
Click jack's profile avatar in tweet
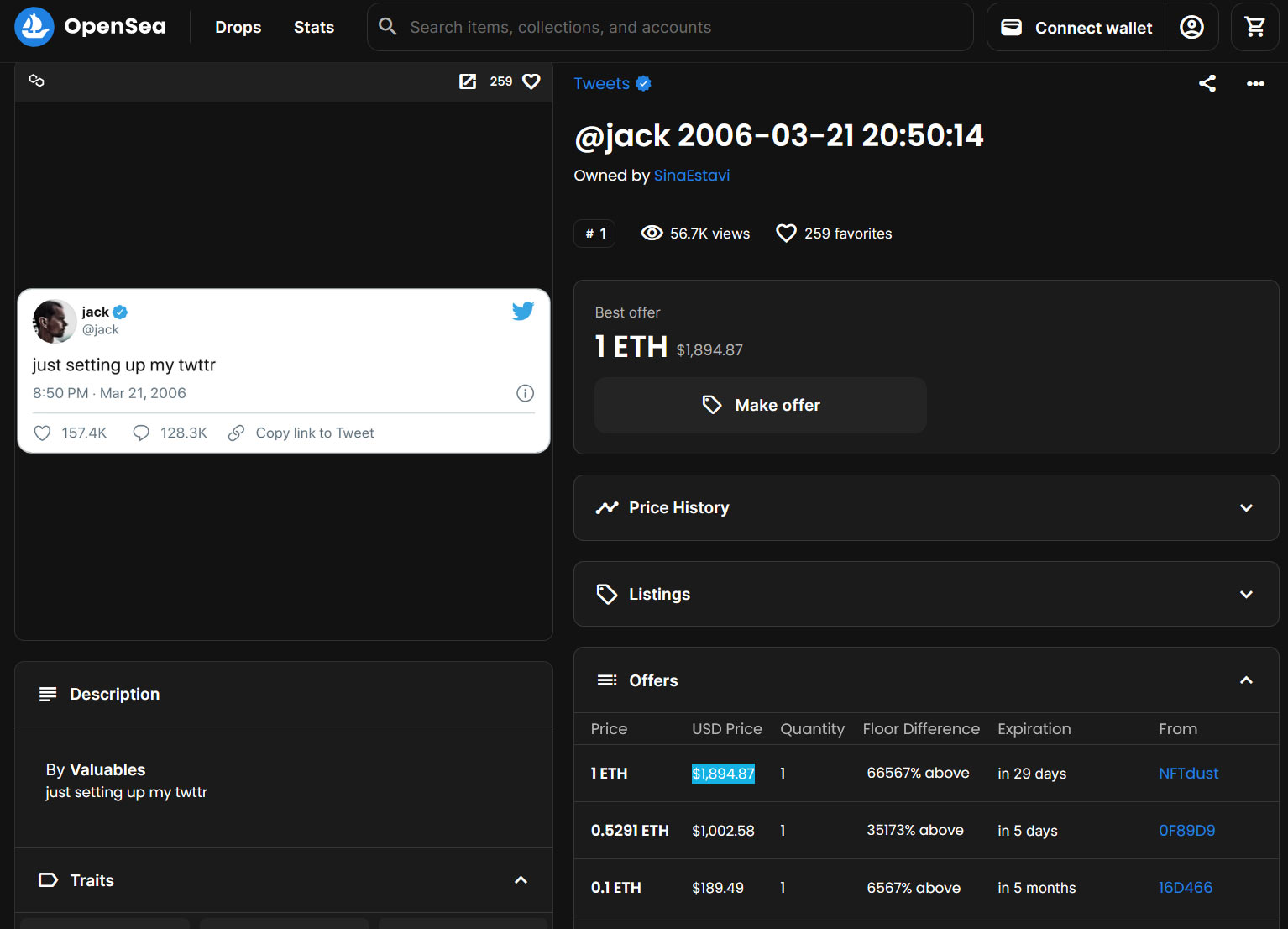55,321
